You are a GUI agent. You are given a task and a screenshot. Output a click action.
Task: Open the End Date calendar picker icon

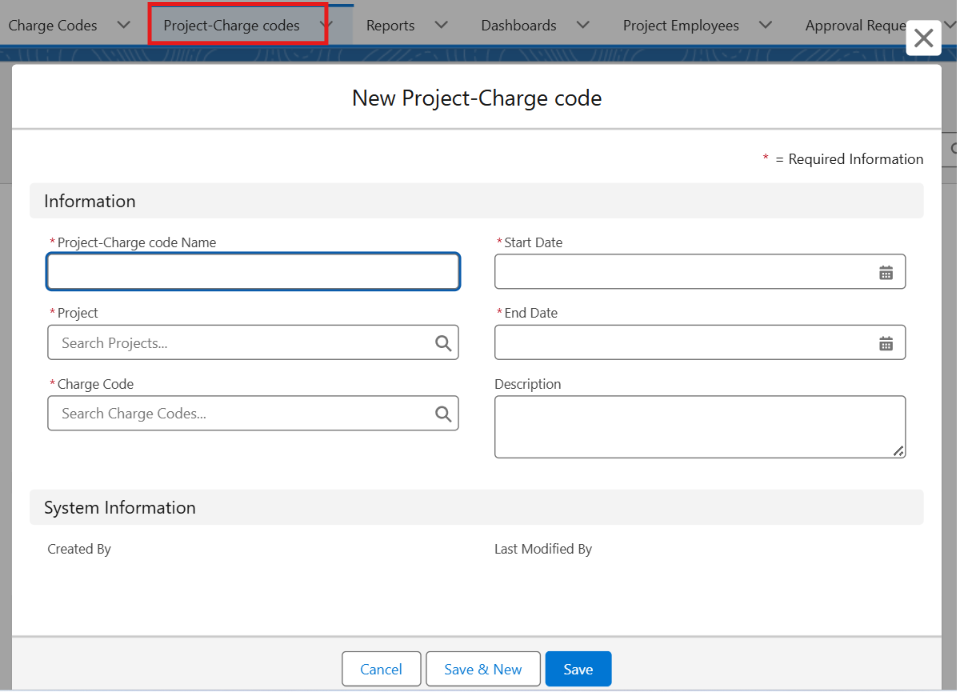[x=886, y=344]
